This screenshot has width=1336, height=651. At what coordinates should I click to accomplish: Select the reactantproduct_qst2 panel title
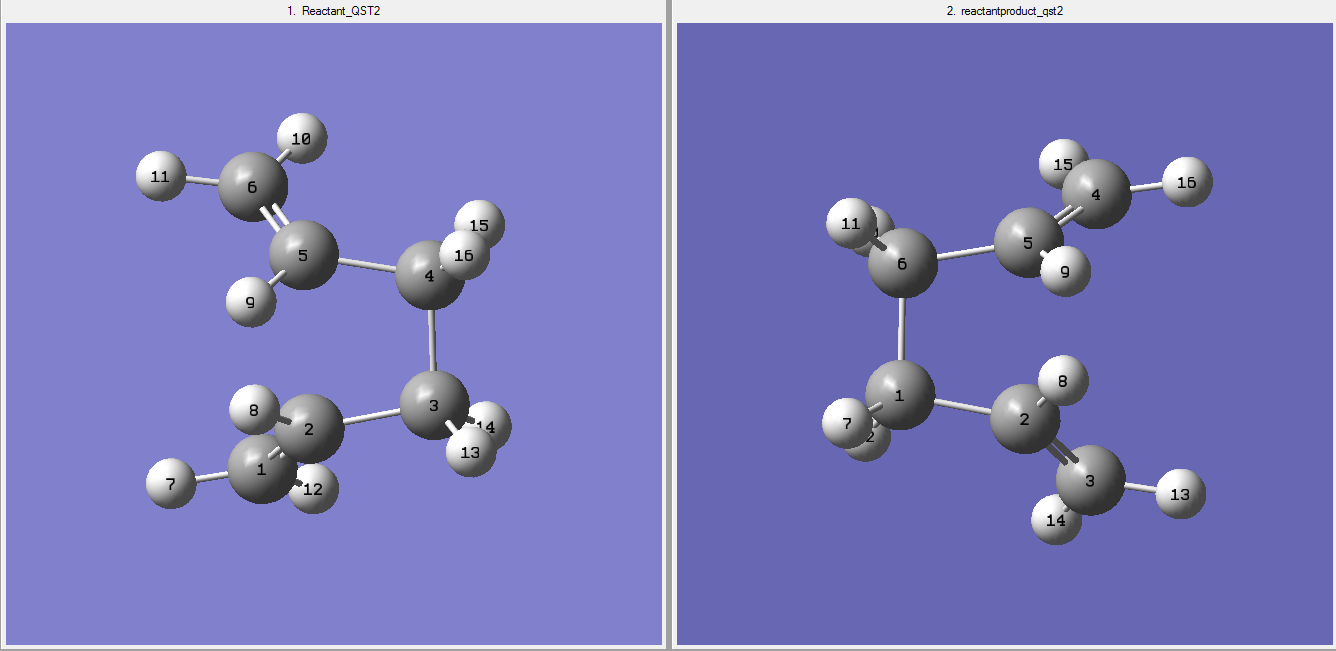1005,10
